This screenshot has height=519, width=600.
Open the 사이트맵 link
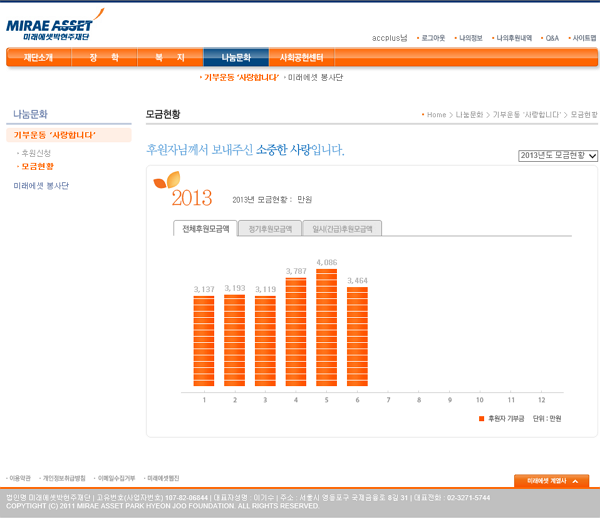click(x=584, y=38)
